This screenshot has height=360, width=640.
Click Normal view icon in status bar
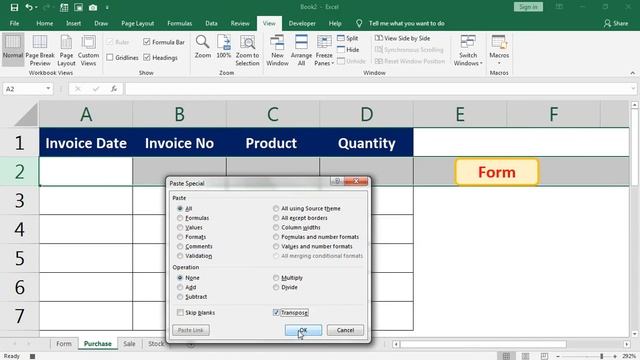(x=506, y=356)
